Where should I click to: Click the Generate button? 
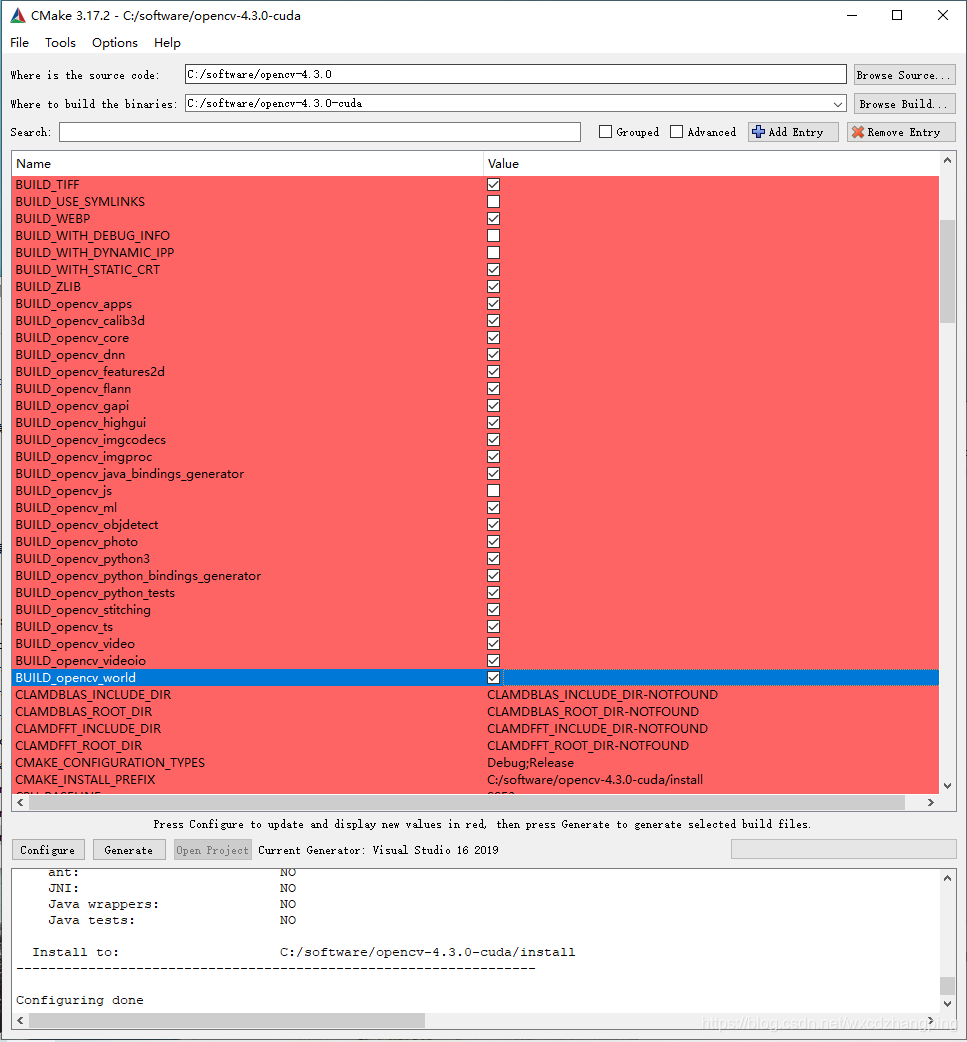pos(129,850)
